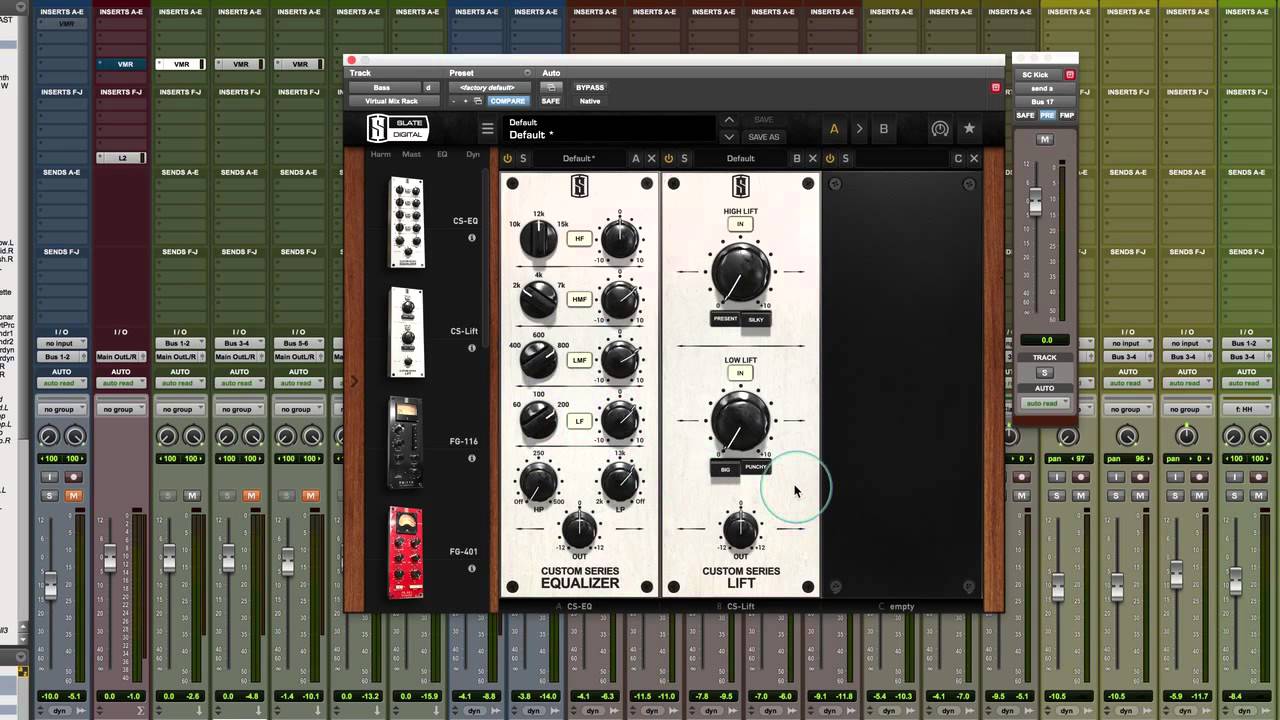The height and width of the screenshot is (720, 1280).
Task: Select the Mast module category tab
Action: (411, 155)
